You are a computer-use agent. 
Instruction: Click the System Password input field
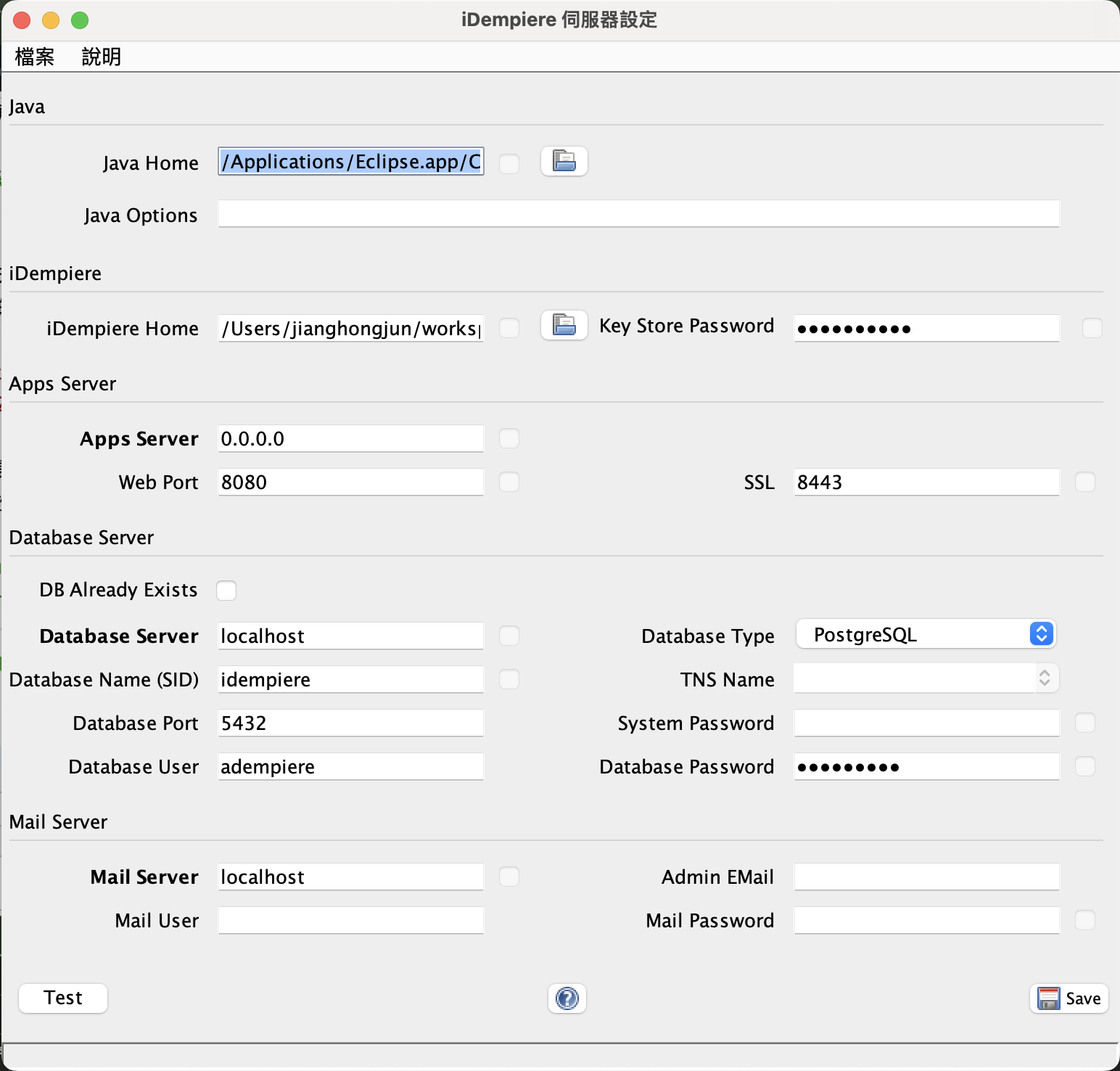tap(927, 723)
